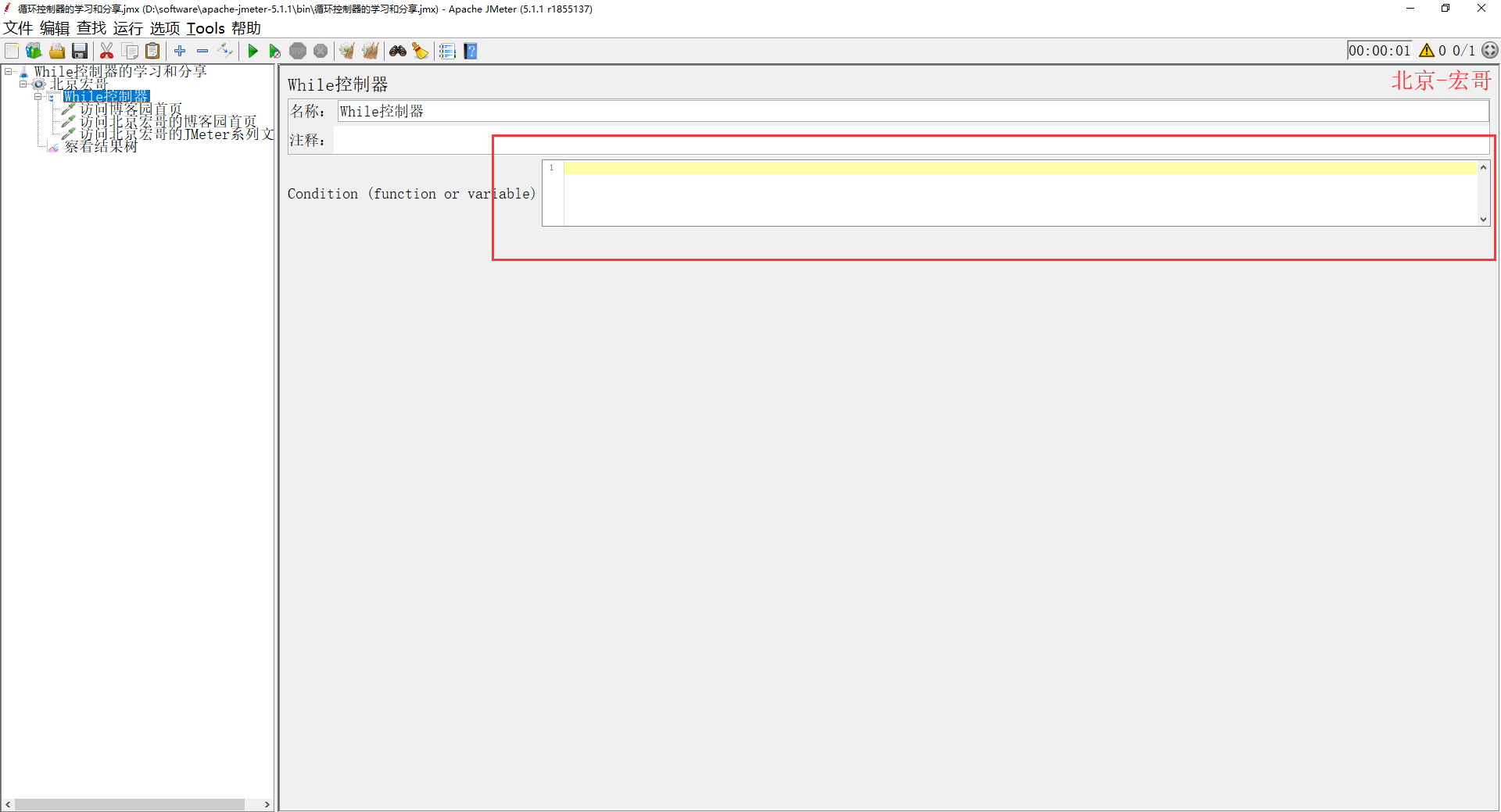Screen dimensions: 1501x812
Task: Open the 编辑 menu
Action: (x=55, y=28)
